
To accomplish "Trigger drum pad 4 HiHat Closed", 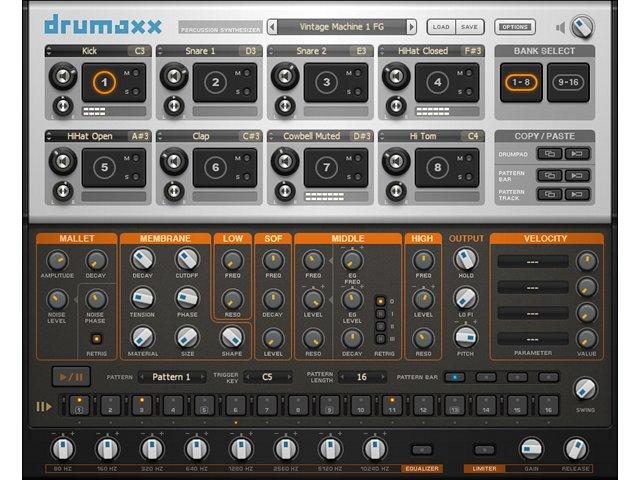I will [x=437, y=82].
